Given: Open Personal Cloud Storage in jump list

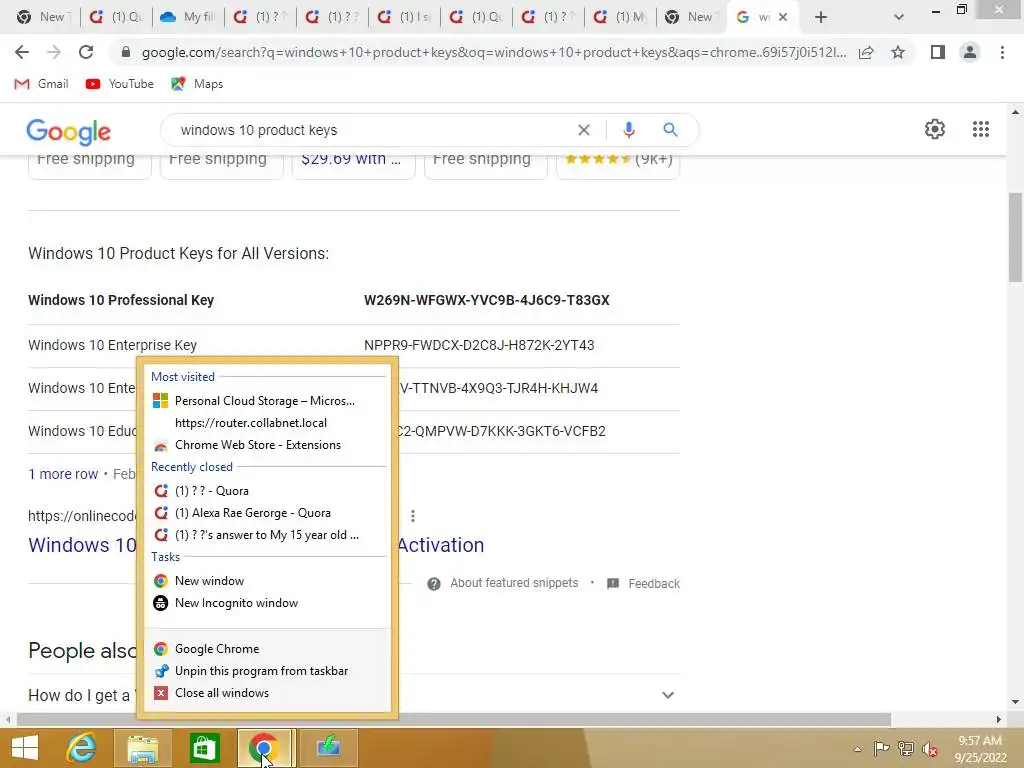Looking at the screenshot, I should coord(264,400).
